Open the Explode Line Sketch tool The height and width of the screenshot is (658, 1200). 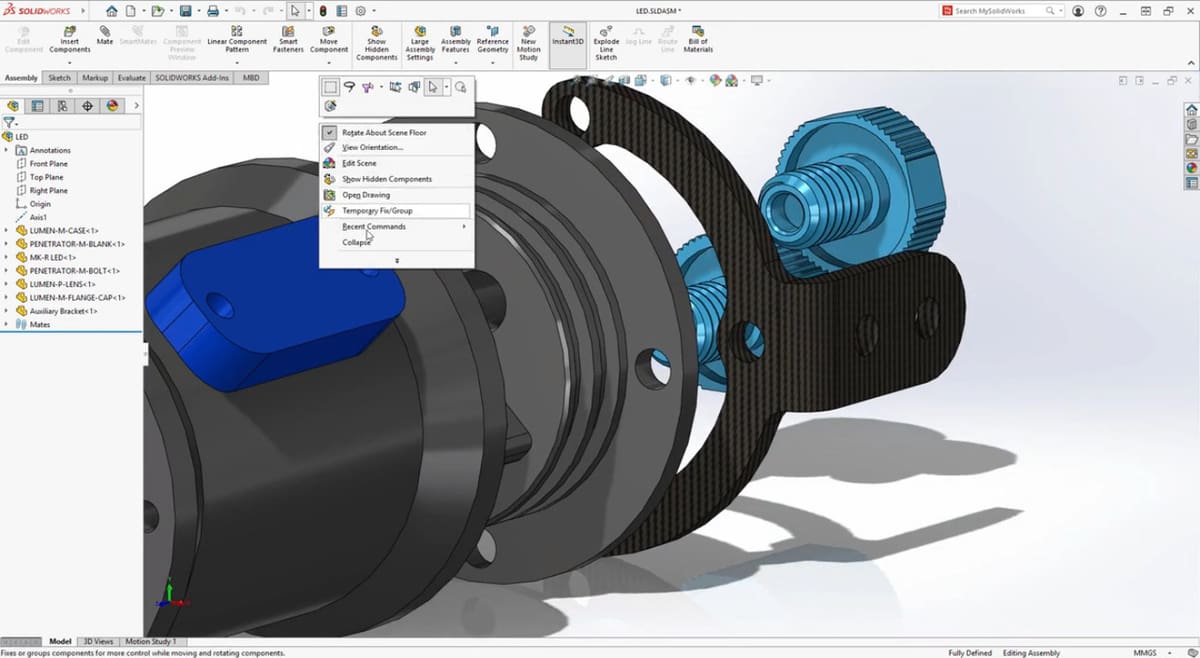(x=606, y=43)
